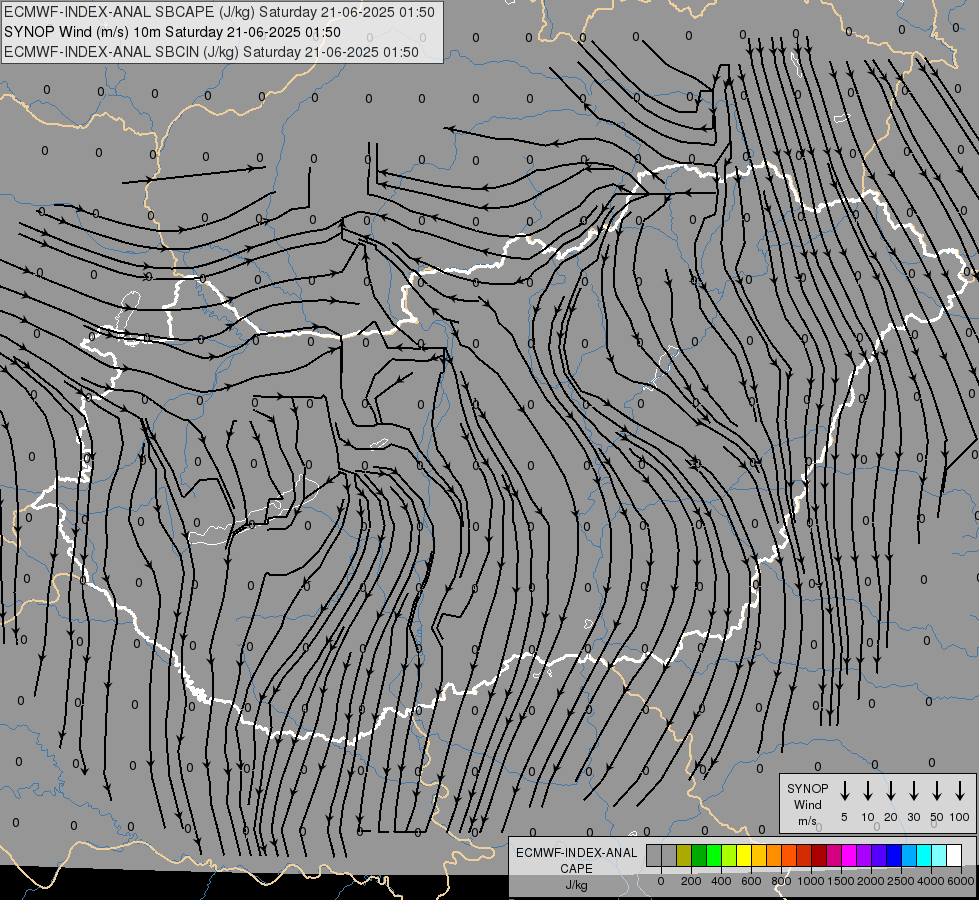Click the 2500 tick label on CAPE scale
Image resolution: width=979 pixels, height=900 pixels.
[x=900, y=881]
